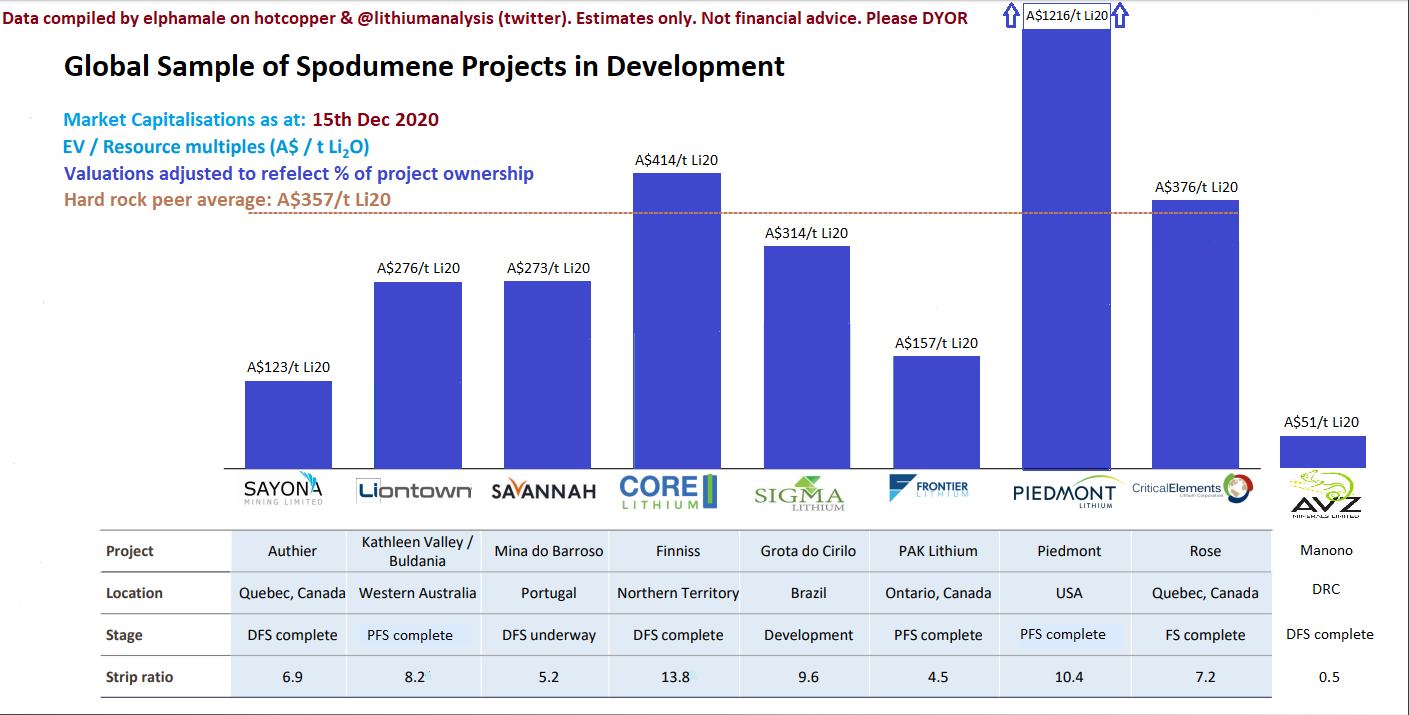Viewport: 1409px width, 715px height.
Task: Select the 'A$376/t Li20' bar label
Action: pos(1196,187)
